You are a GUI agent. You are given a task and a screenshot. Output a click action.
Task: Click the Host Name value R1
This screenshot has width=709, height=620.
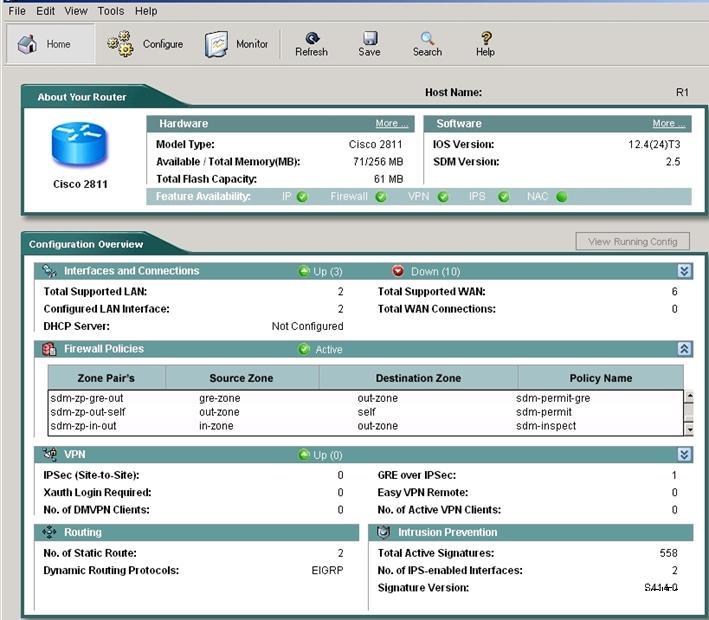tap(682, 92)
